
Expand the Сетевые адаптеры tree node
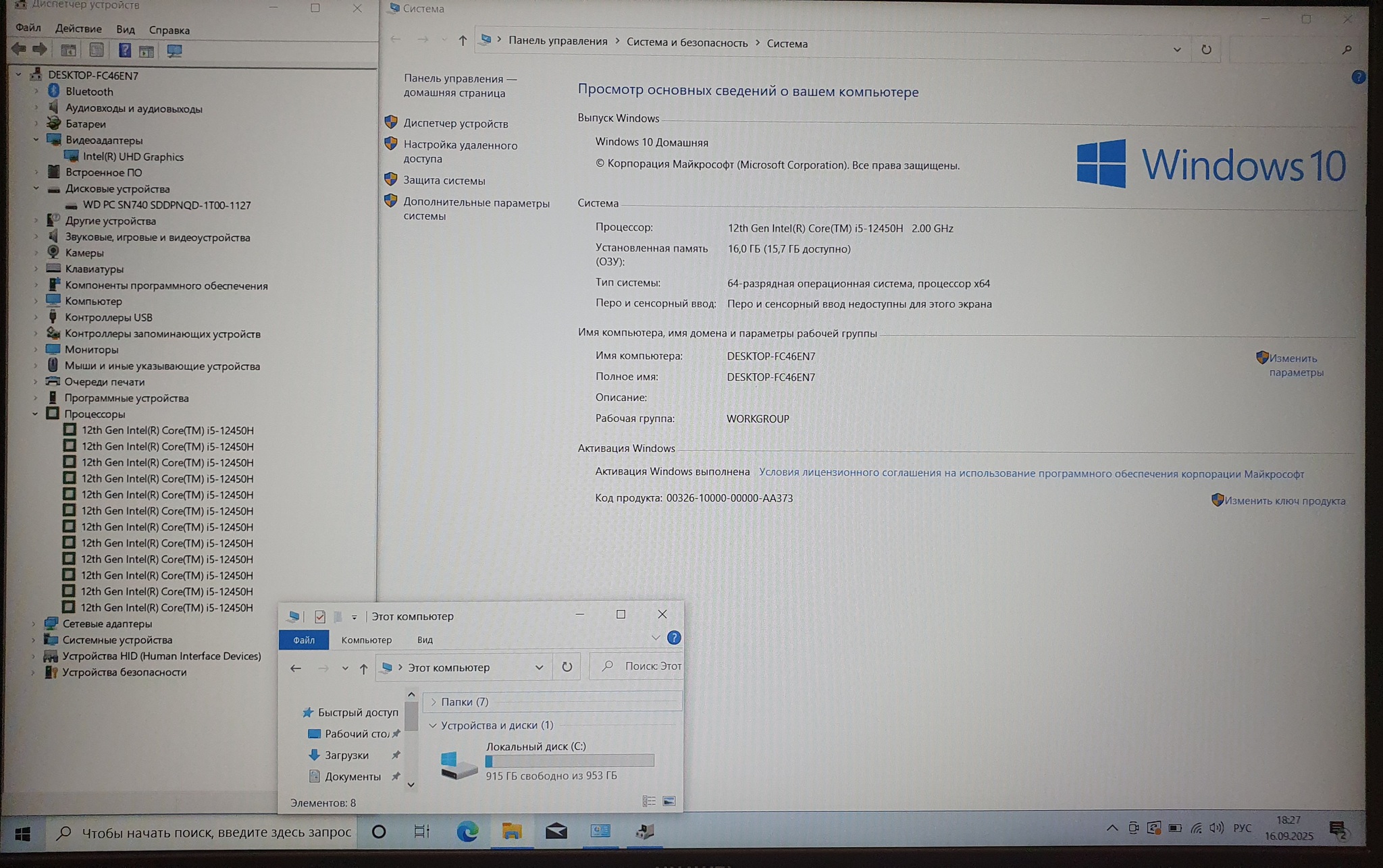click(x=34, y=624)
